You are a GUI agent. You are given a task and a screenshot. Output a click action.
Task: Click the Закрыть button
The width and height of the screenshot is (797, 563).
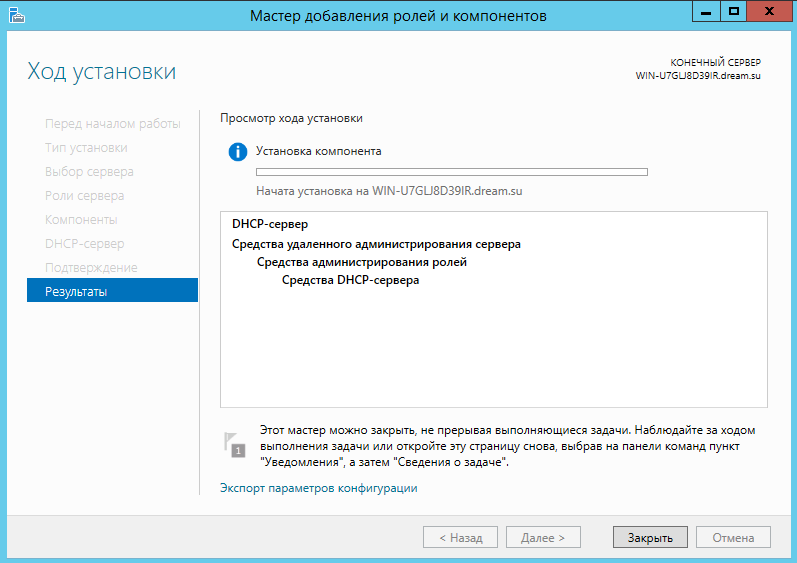point(650,537)
